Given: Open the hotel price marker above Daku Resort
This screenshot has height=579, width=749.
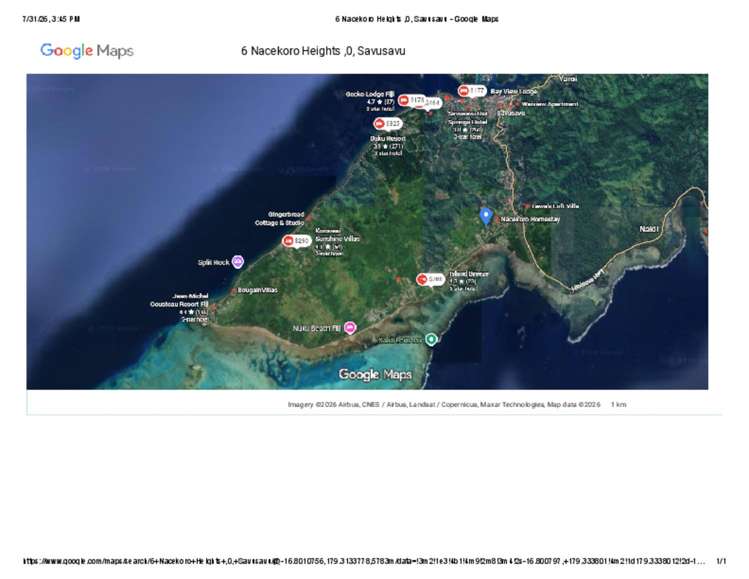Looking at the screenshot, I should (388, 124).
